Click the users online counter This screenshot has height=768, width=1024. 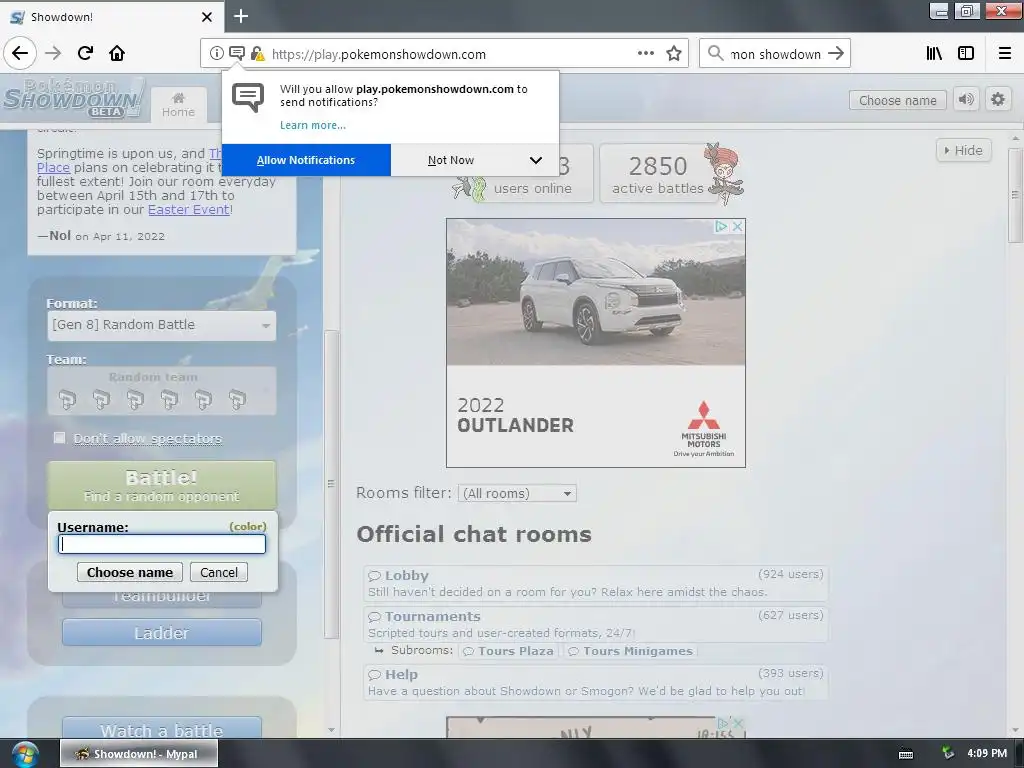tap(532, 174)
